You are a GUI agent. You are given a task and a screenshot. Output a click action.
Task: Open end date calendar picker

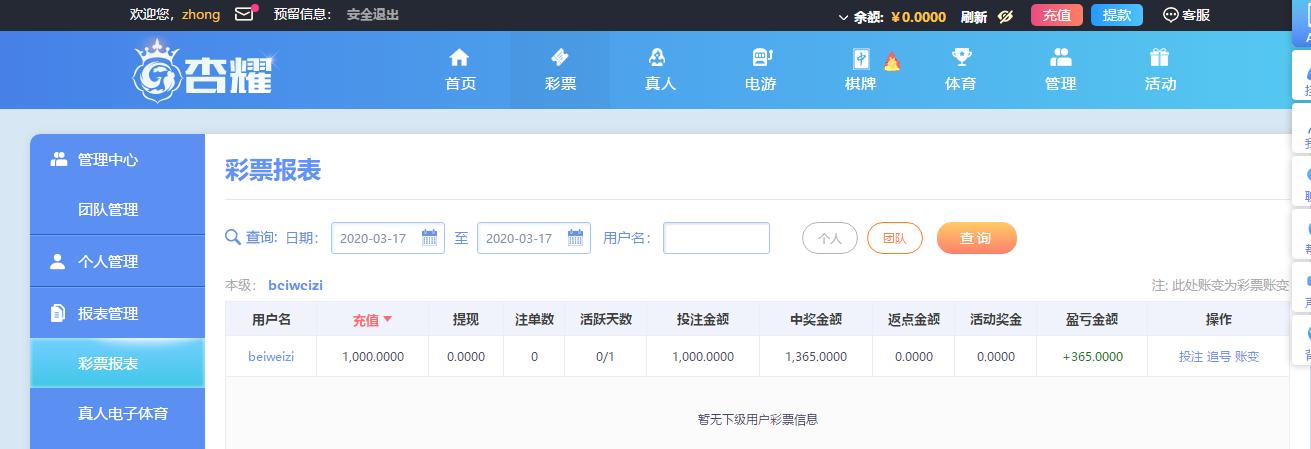pos(576,238)
